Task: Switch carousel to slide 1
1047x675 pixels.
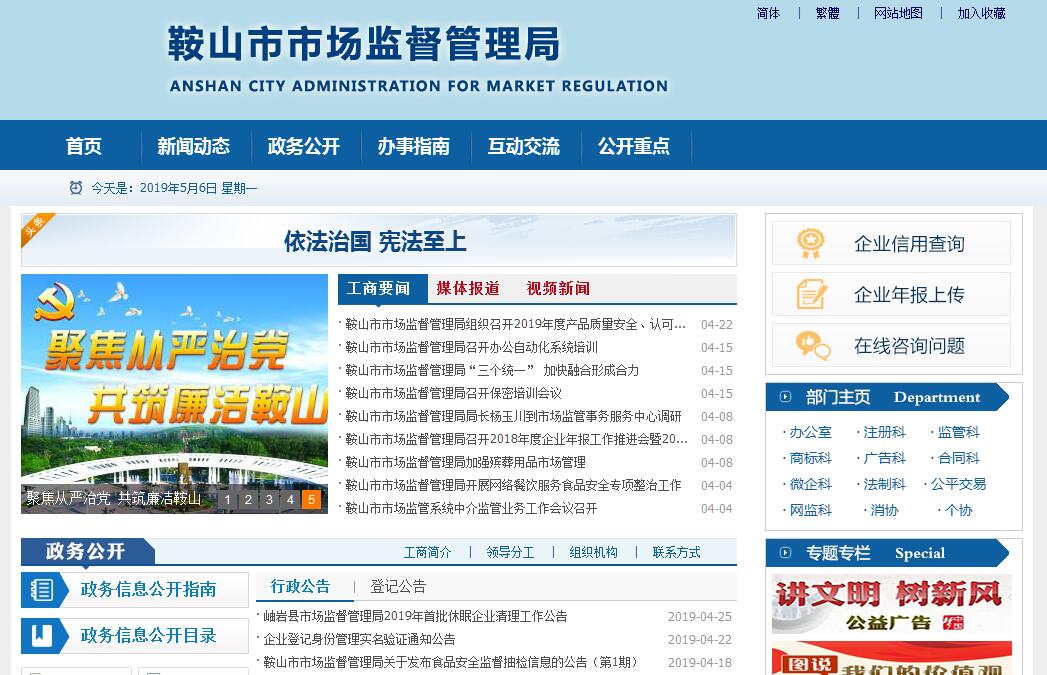Action: point(228,499)
